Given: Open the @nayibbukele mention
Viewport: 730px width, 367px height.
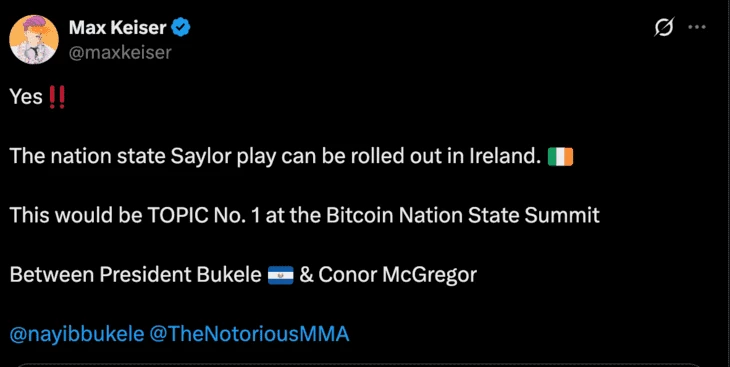Looking at the screenshot, I should tap(77, 334).
